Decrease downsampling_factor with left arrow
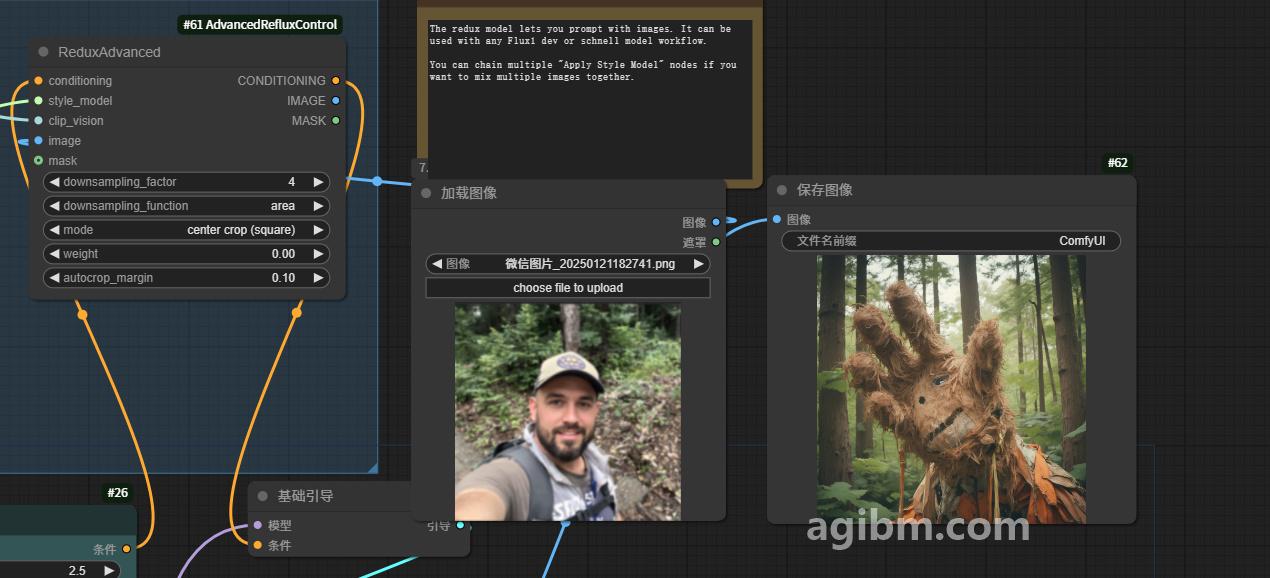1270x578 pixels. tap(54, 182)
